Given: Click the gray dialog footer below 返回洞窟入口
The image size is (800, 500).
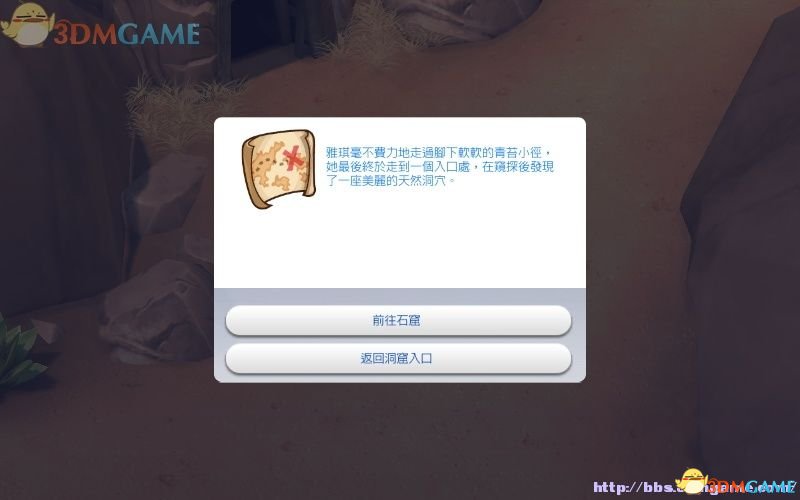Looking at the screenshot, I should (x=399, y=379).
